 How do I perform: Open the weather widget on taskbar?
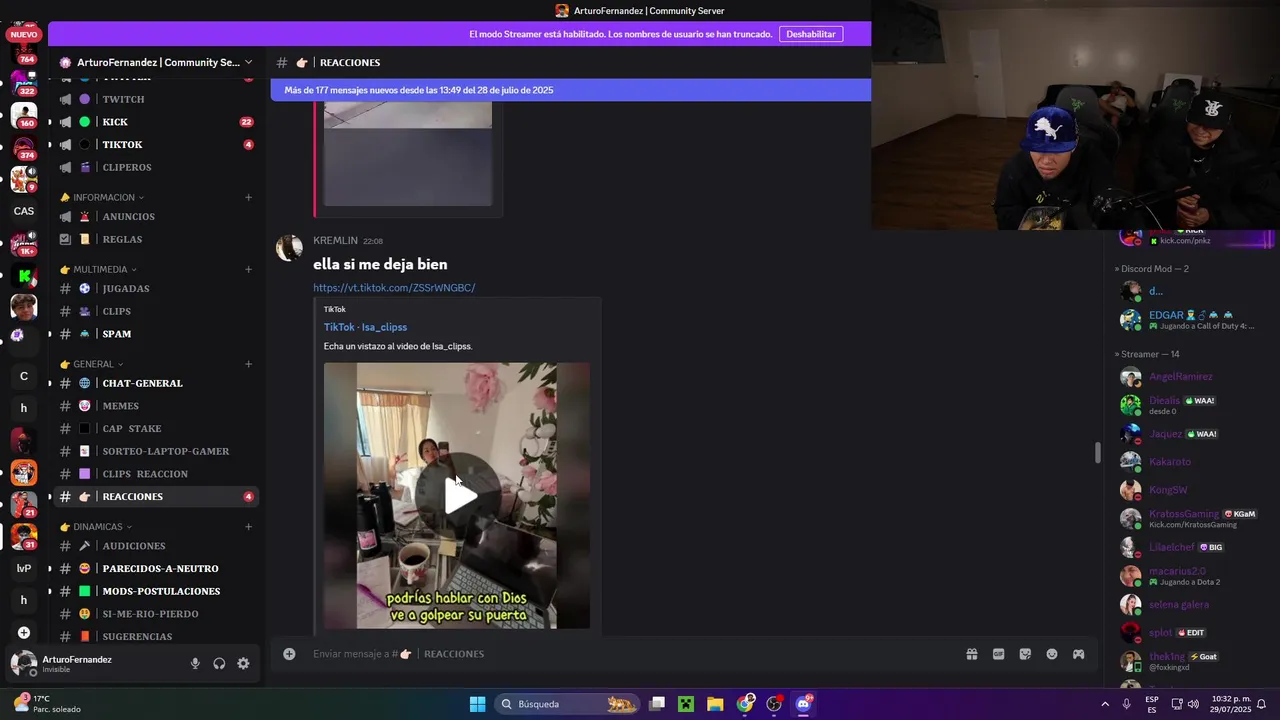click(46, 704)
